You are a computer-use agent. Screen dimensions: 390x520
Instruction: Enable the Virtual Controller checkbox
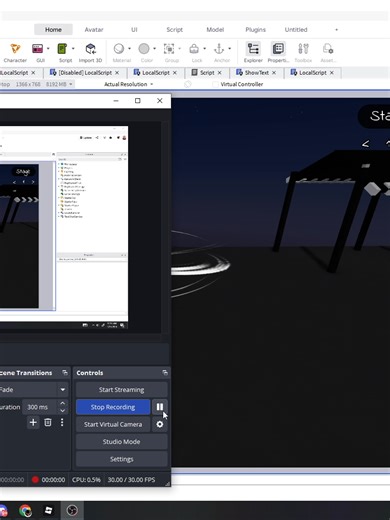click(x=215, y=84)
